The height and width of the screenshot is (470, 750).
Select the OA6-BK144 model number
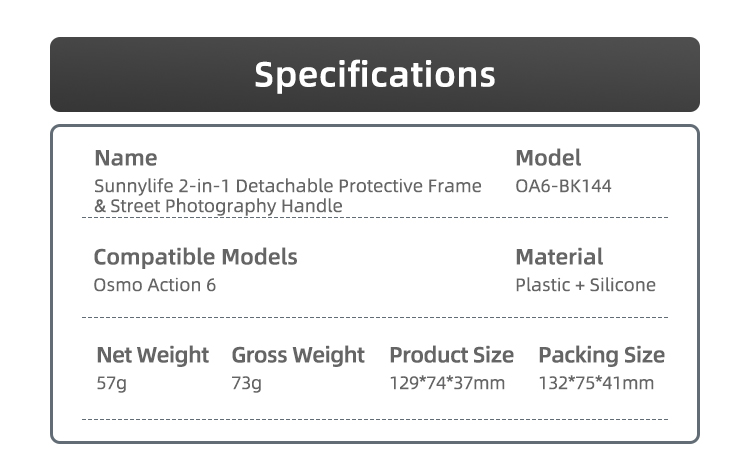tap(563, 186)
